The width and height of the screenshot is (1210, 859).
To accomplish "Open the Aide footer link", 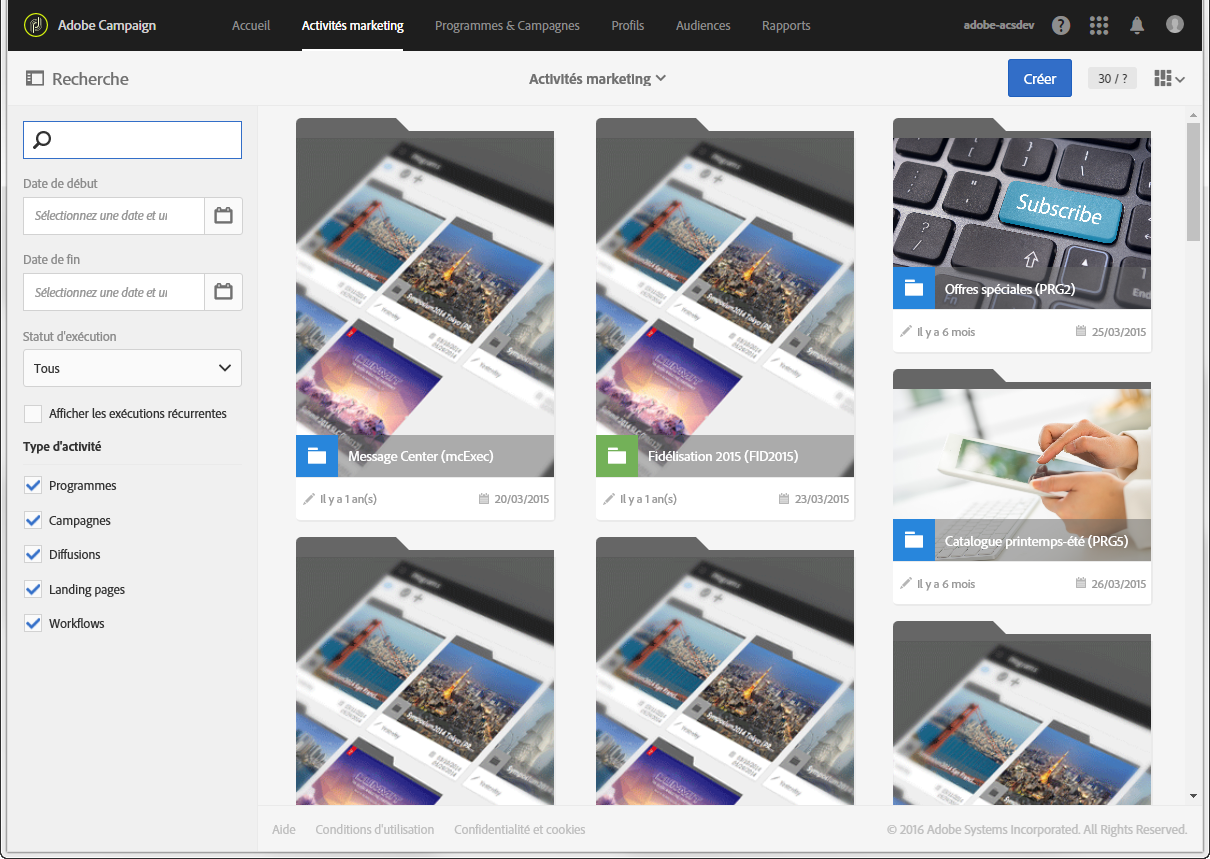I will point(284,830).
